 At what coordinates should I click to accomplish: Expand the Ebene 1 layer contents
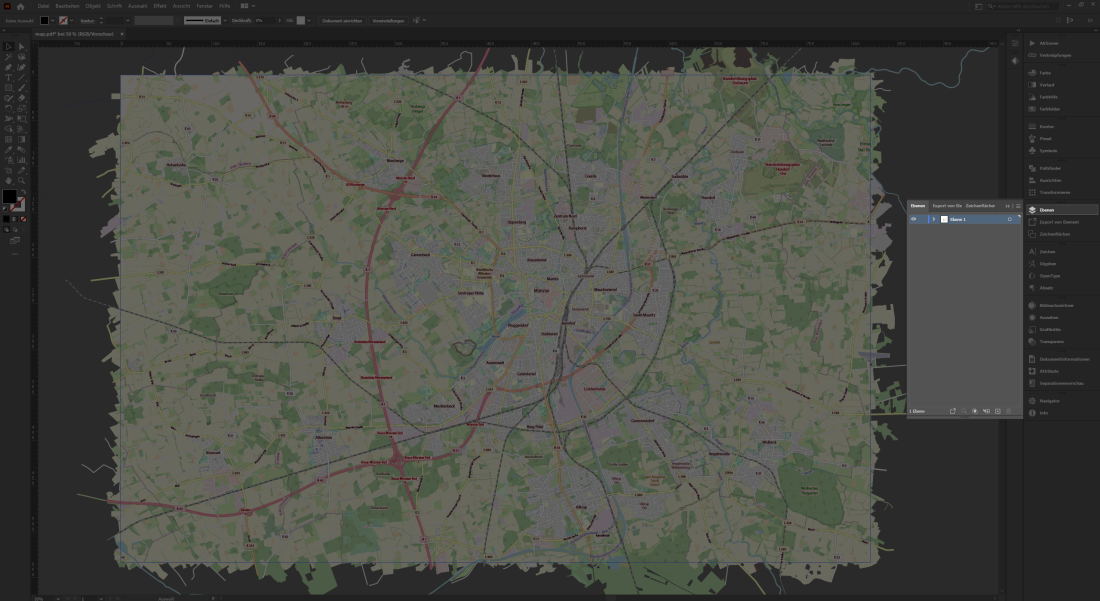933,219
